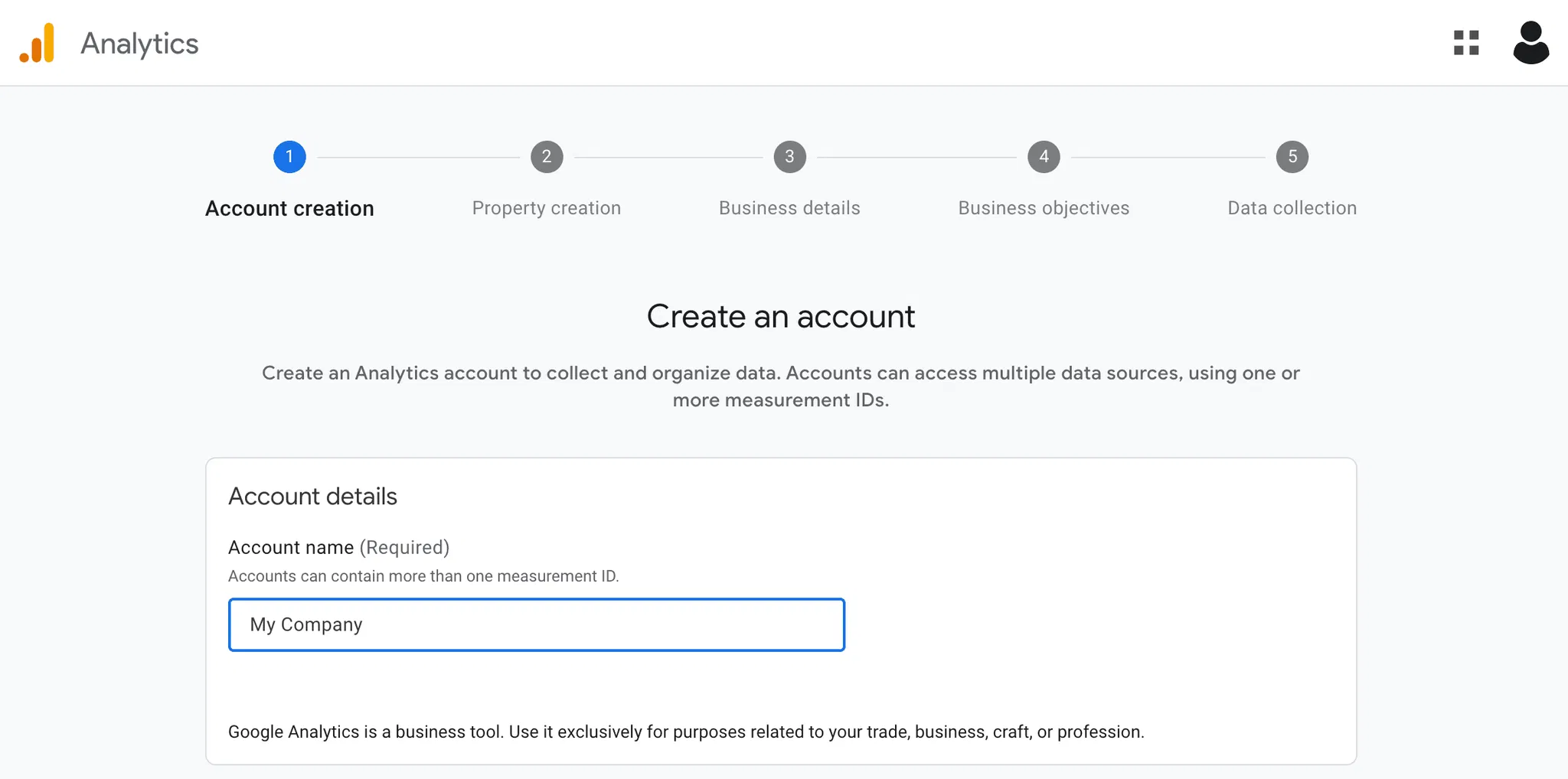Image resolution: width=1568 pixels, height=779 pixels.
Task: Open the Google apps grid launcher
Action: point(1465,43)
